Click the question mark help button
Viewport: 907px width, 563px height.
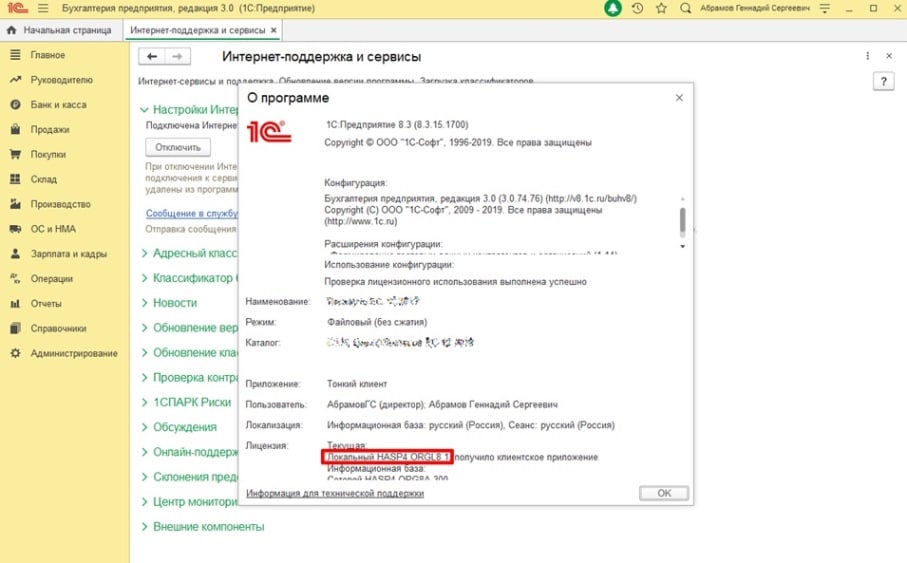(x=883, y=82)
